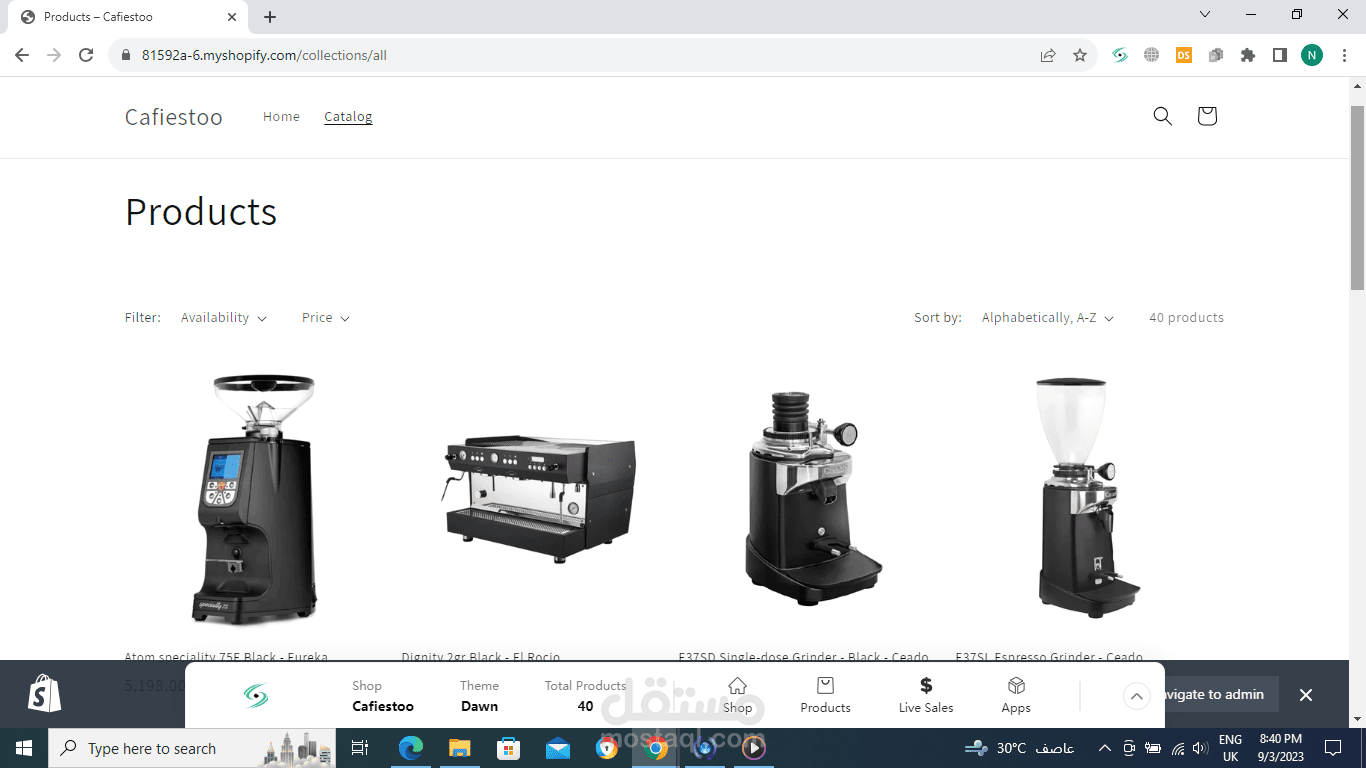Click the Shop home icon in the overlay bar
Image resolution: width=1366 pixels, height=768 pixels.
click(737, 695)
